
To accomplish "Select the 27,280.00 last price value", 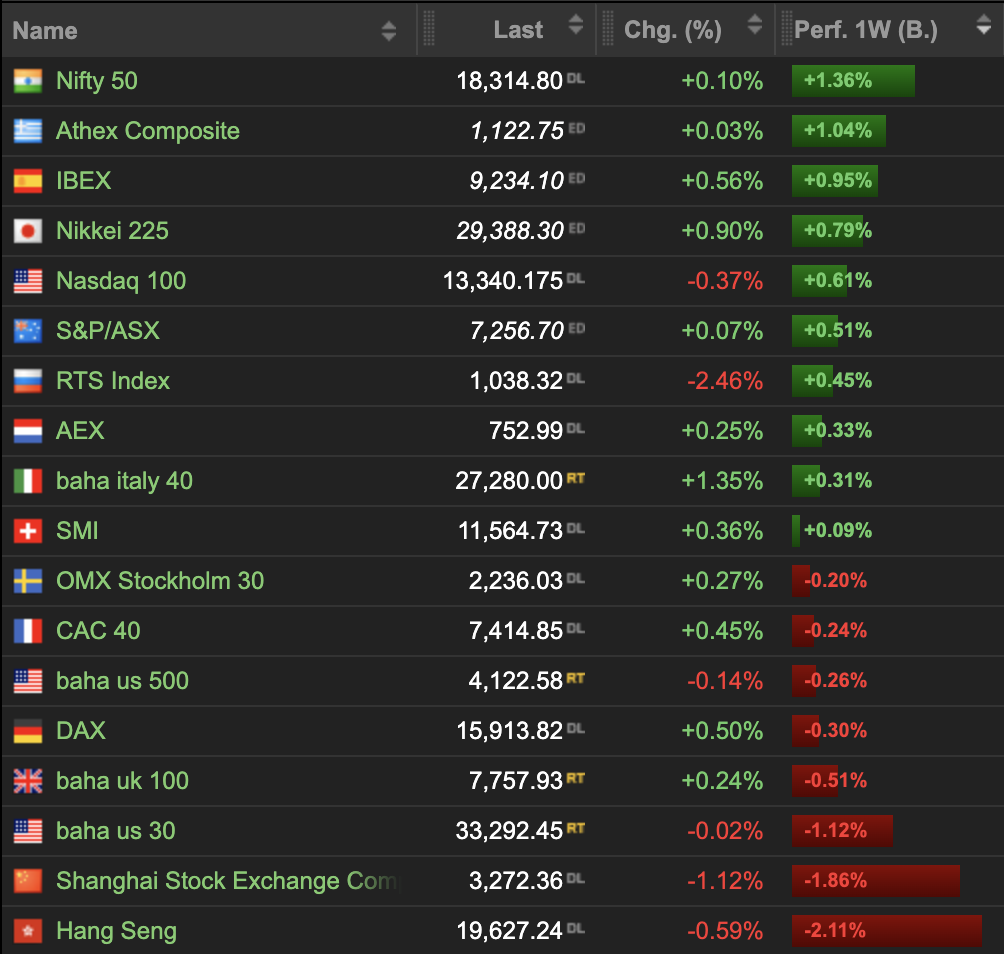I will point(509,480).
